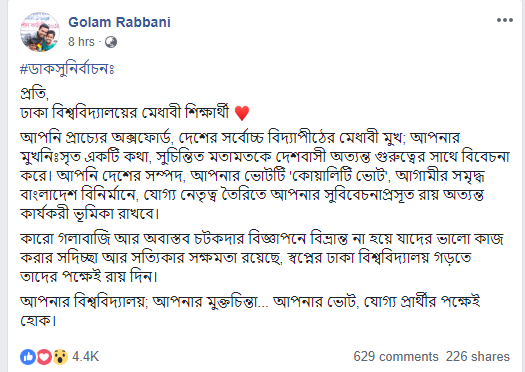Screen dimensions: 525x372
Task: Click the paragraph beginning আপনি প্রাচ্যের অক্সফোর্ড
Action: [265, 176]
